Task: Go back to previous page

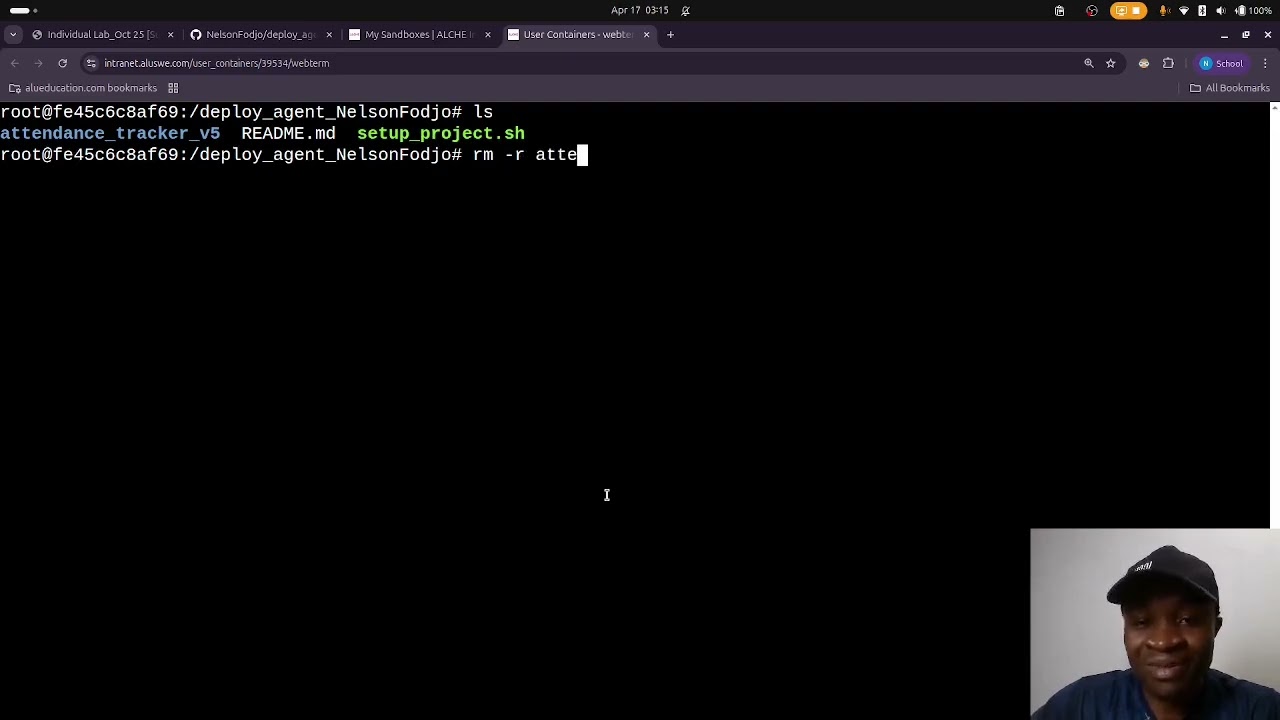Action: [x=14, y=63]
